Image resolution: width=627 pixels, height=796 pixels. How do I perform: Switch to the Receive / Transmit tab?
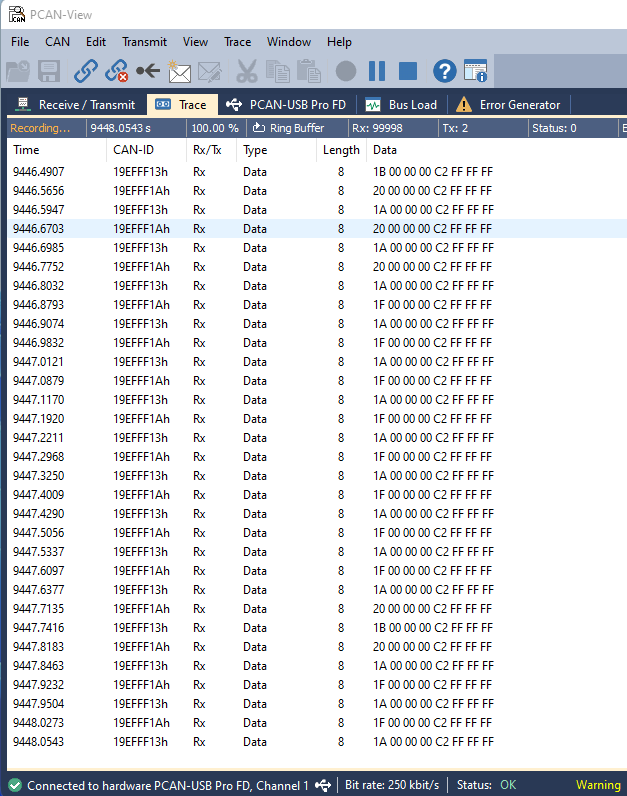coord(75,104)
